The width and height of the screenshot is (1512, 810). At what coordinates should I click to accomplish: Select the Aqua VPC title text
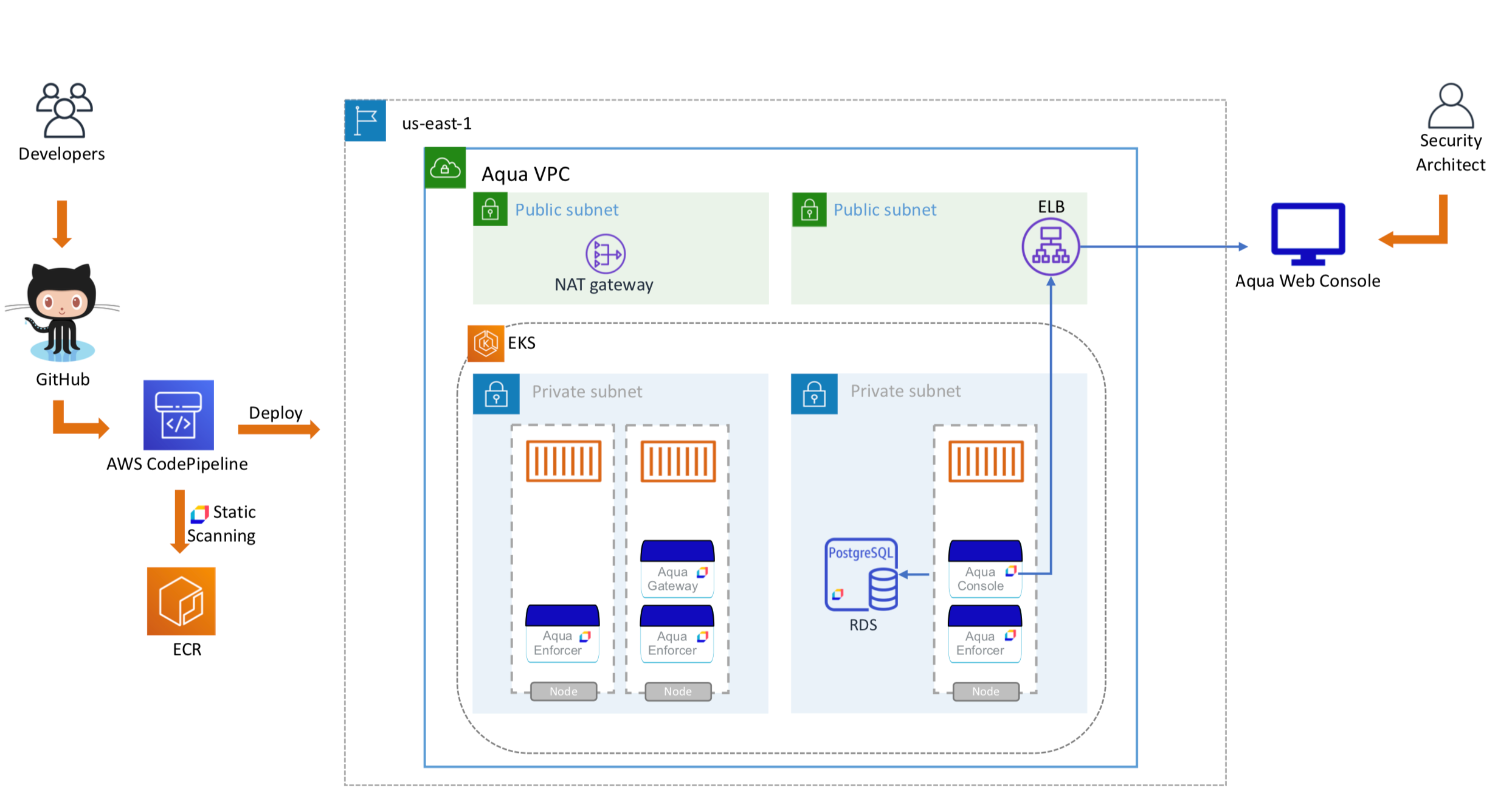pos(525,175)
